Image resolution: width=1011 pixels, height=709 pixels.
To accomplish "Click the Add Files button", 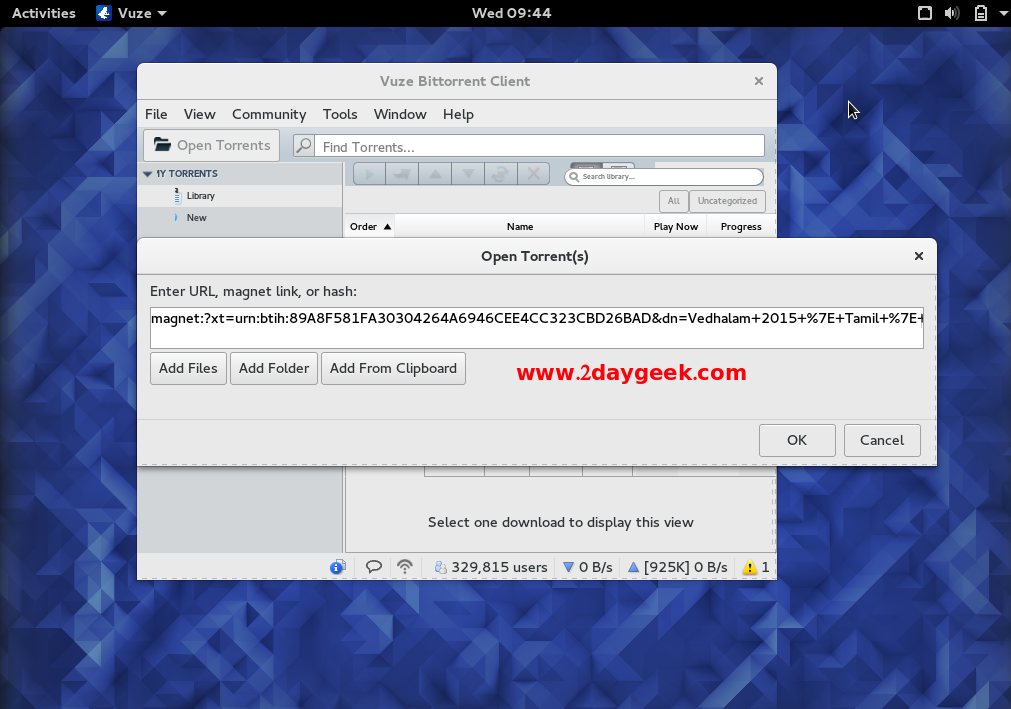I will tap(188, 368).
